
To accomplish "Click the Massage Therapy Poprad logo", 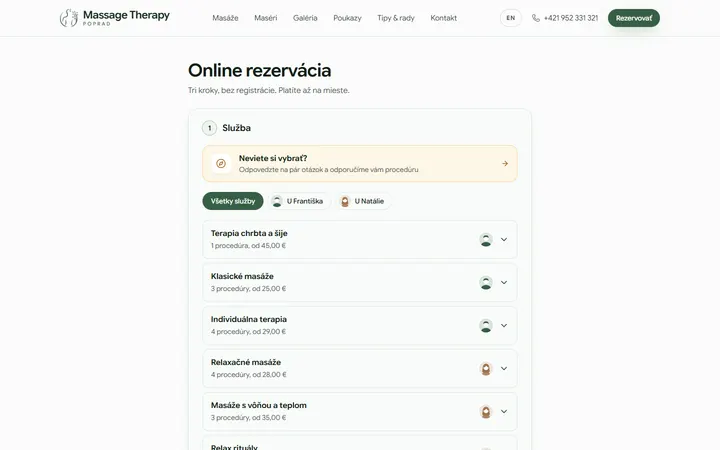I will pos(114,18).
